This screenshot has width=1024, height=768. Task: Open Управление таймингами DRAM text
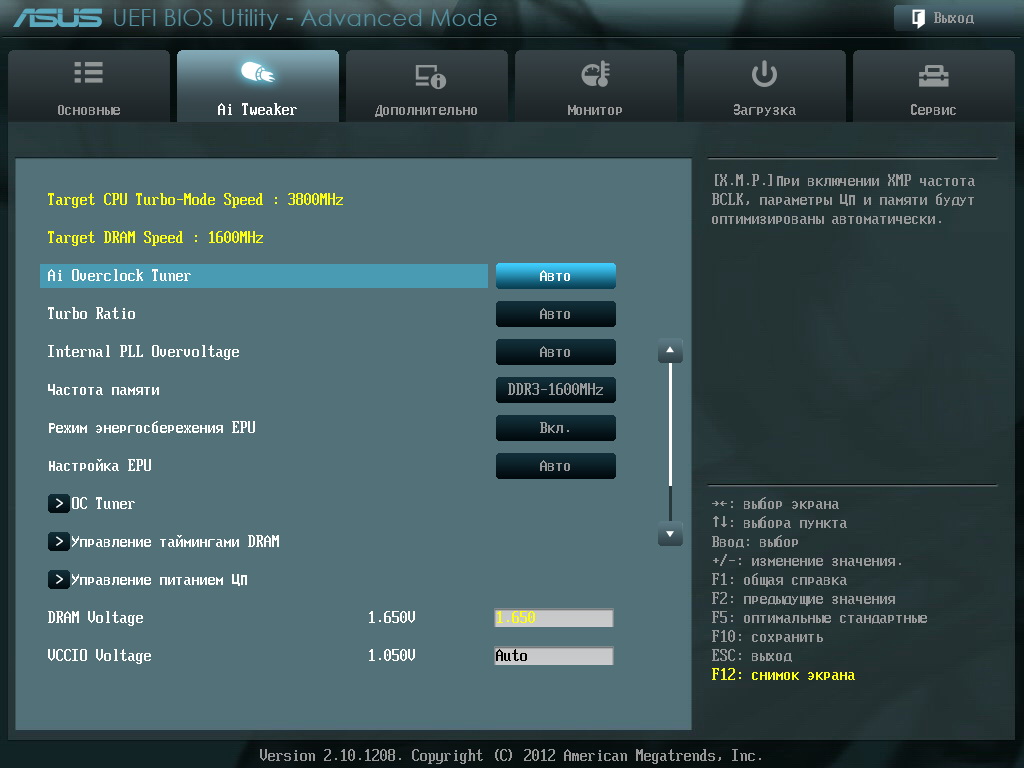175,541
